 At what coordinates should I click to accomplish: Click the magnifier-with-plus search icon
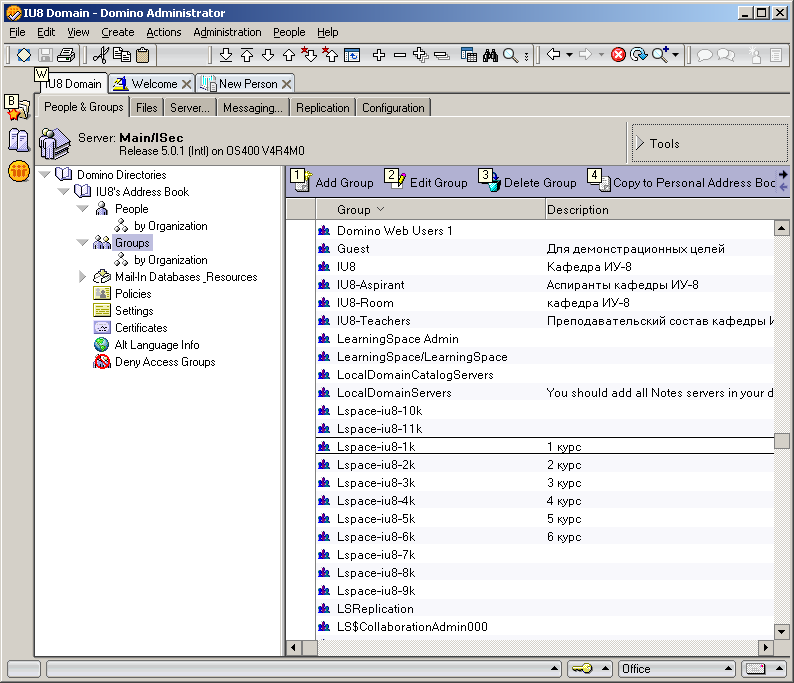[x=660, y=54]
